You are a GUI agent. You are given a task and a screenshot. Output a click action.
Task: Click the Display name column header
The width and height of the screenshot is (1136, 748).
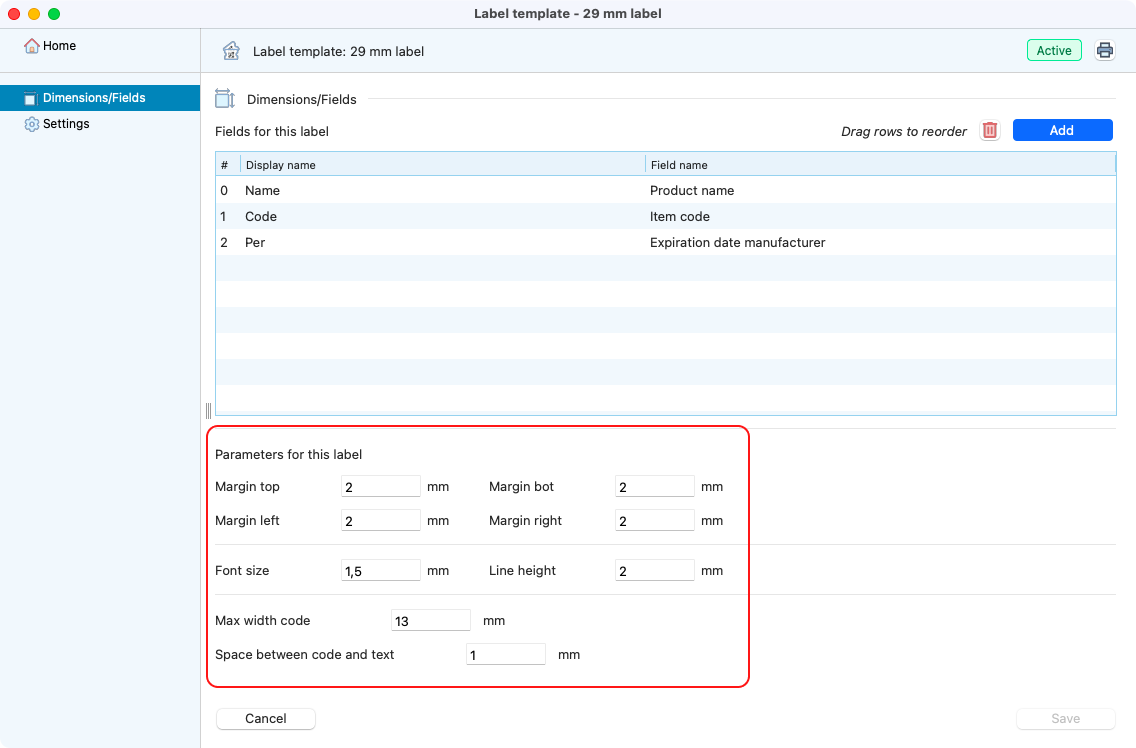[443, 165]
